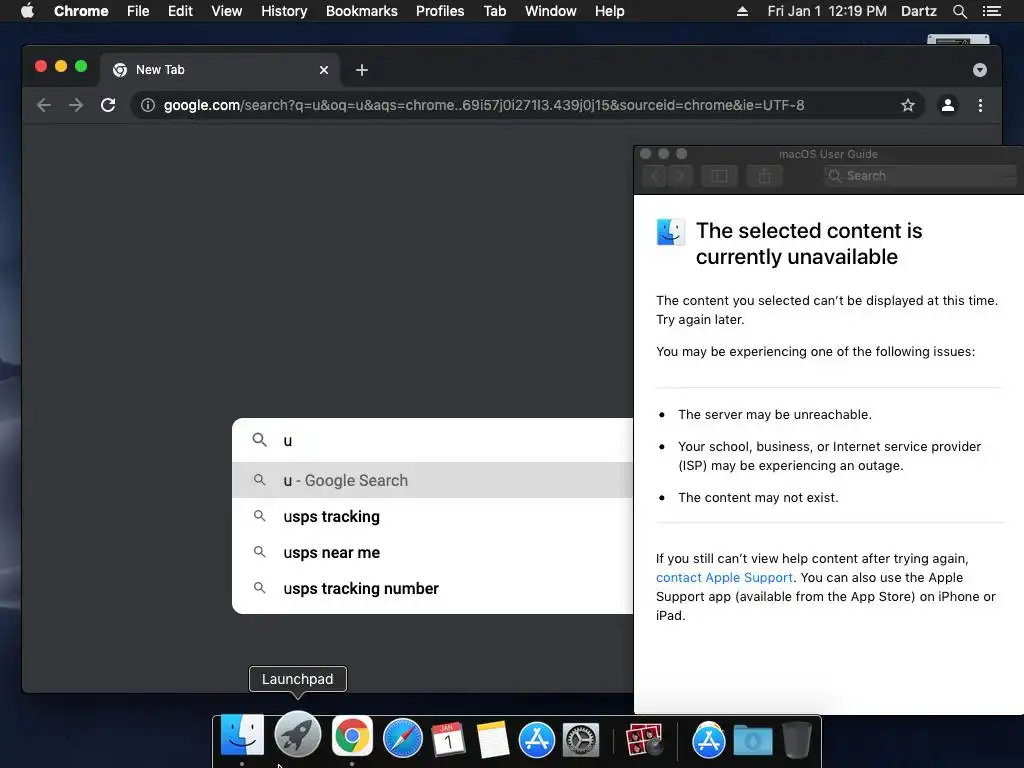Close the New Tab tab

(x=324, y=70)
